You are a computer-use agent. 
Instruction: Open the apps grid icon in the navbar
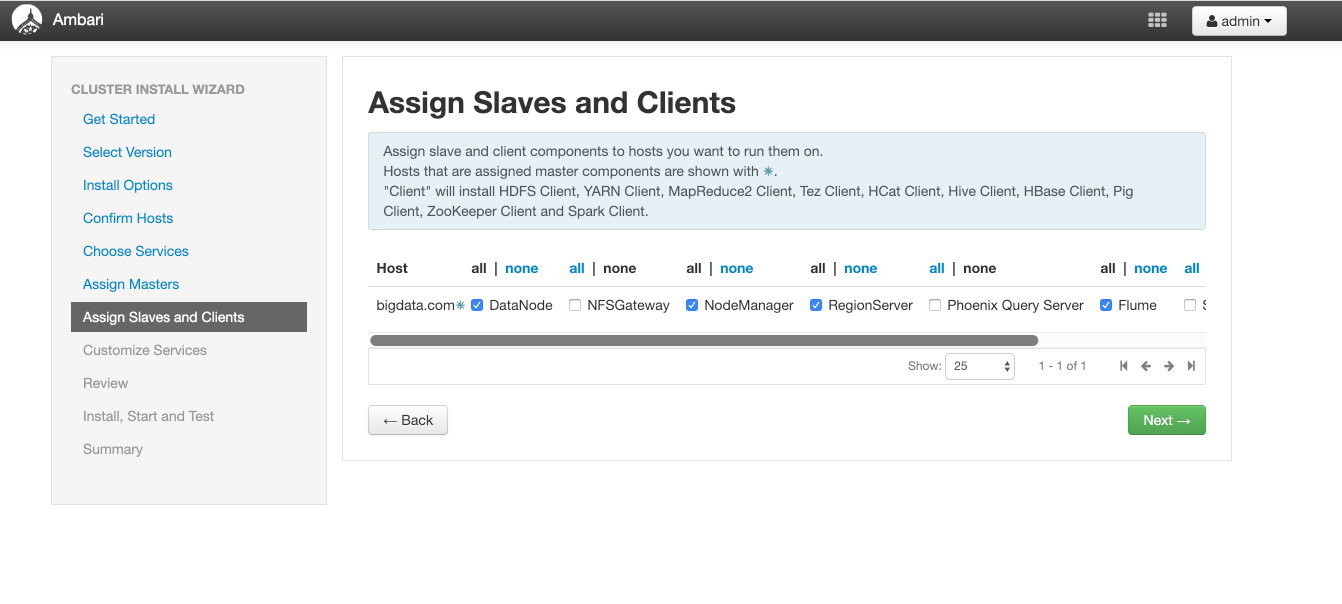tap(1157, 19)
